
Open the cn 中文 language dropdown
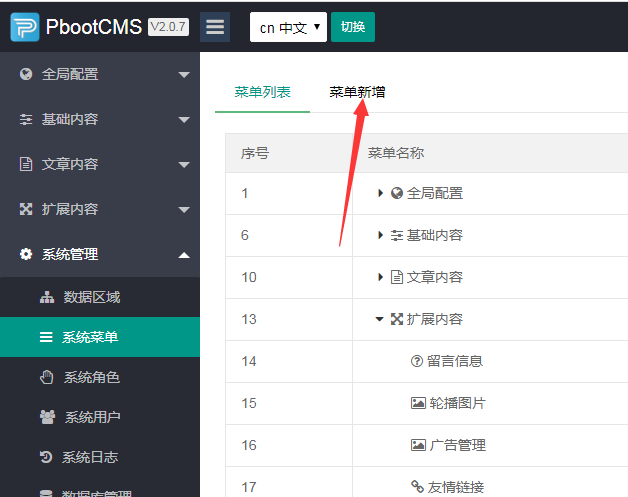coord(288,27)
